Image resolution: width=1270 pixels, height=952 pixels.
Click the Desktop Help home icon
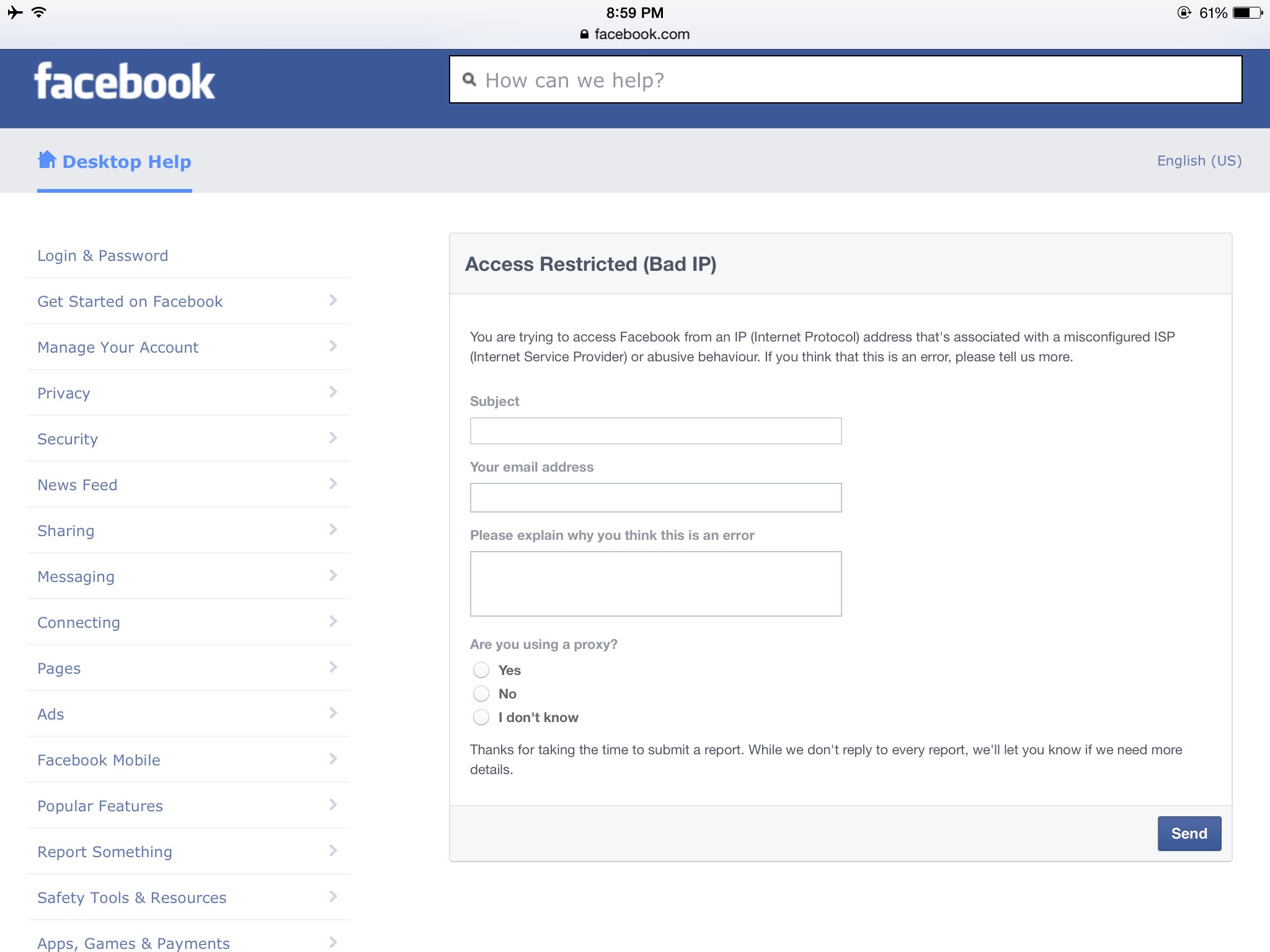point(47,160)
